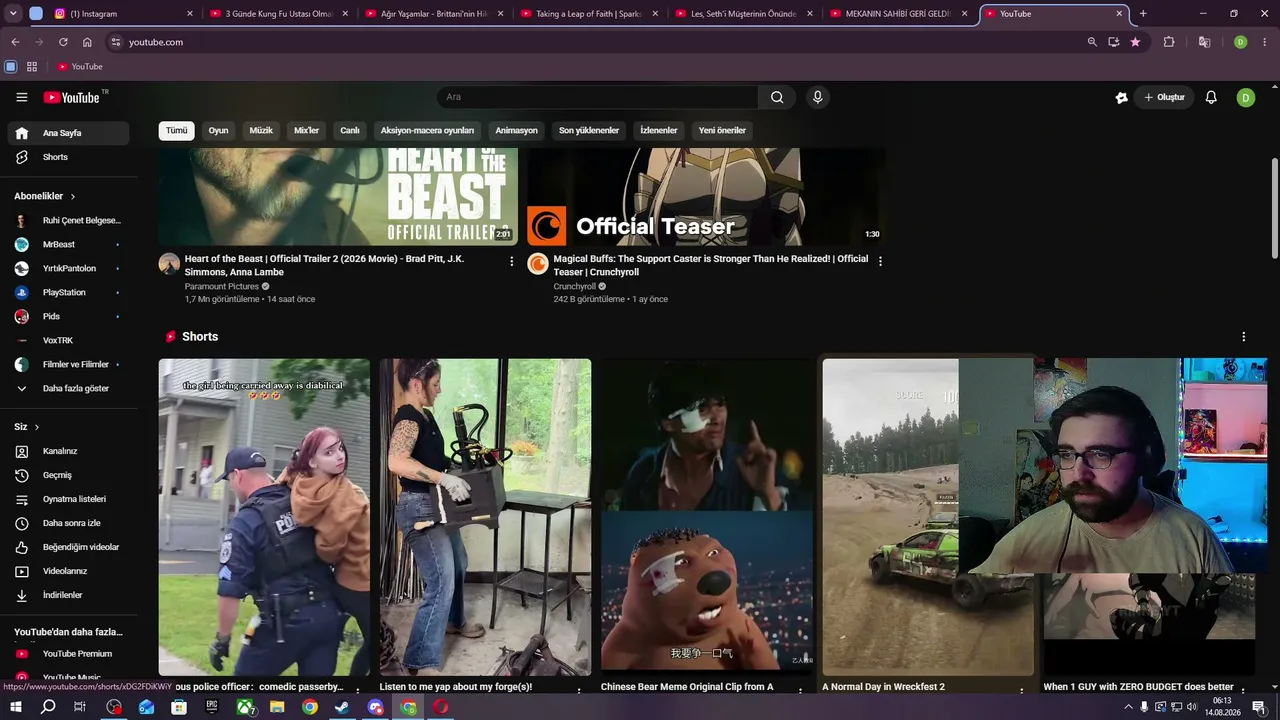This screenshot has height=720, width=1280.
Task: Open the Windows Start menu
Action: tap(16, 707)
